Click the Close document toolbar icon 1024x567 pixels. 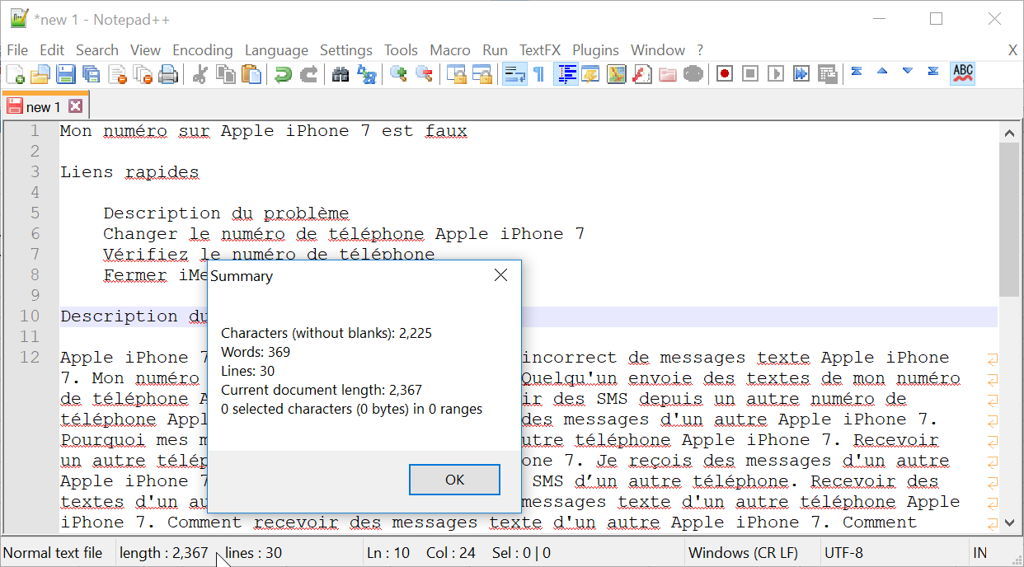click(117, 74)
